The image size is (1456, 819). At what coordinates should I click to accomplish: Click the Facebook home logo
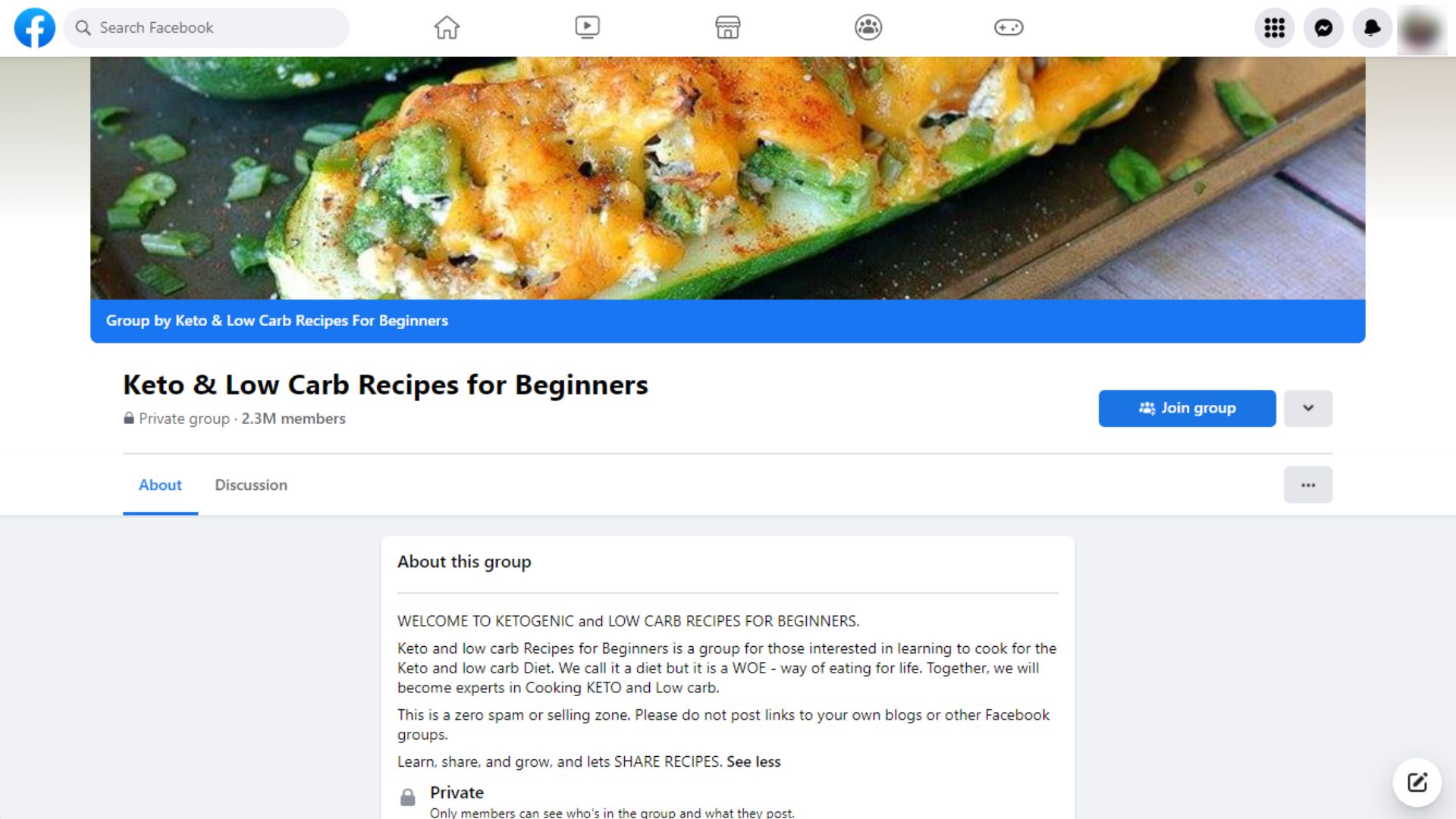33,28
